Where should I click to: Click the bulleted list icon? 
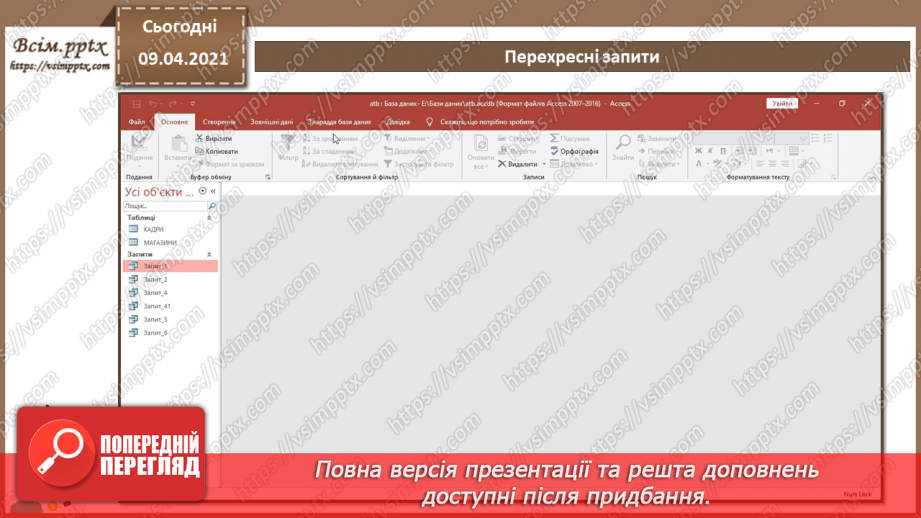[x=815, y=138]
